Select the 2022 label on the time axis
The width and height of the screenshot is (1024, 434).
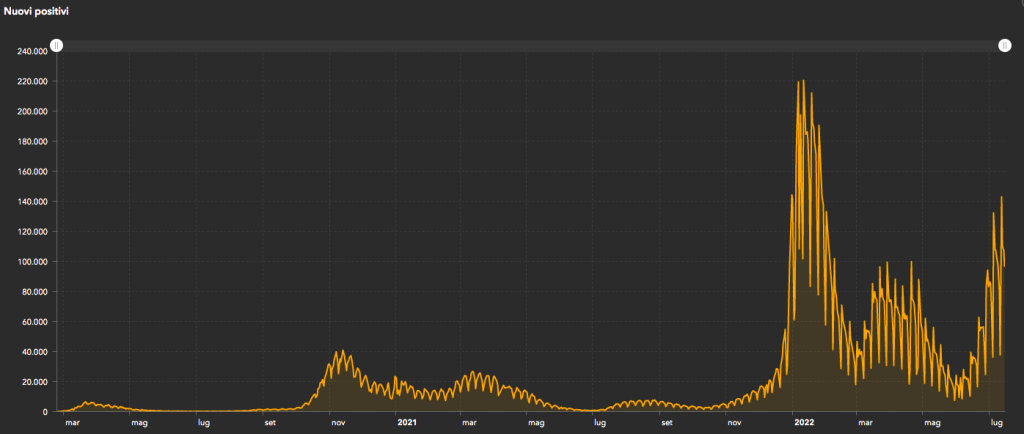click(x=804, y=423)
